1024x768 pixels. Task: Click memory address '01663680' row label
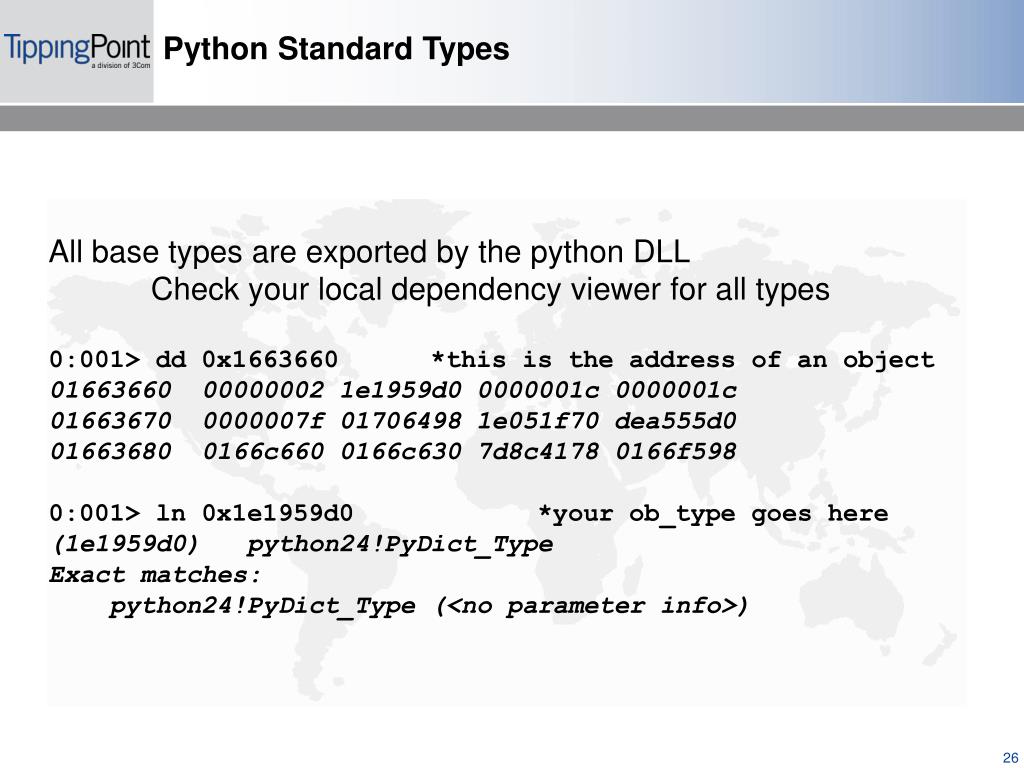(x=110, y=452)
